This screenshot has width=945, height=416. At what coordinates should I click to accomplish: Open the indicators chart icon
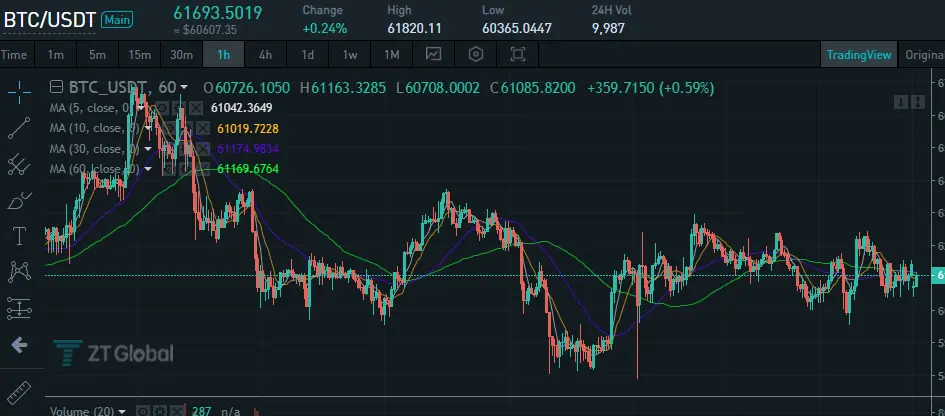[x=433, y=54]
